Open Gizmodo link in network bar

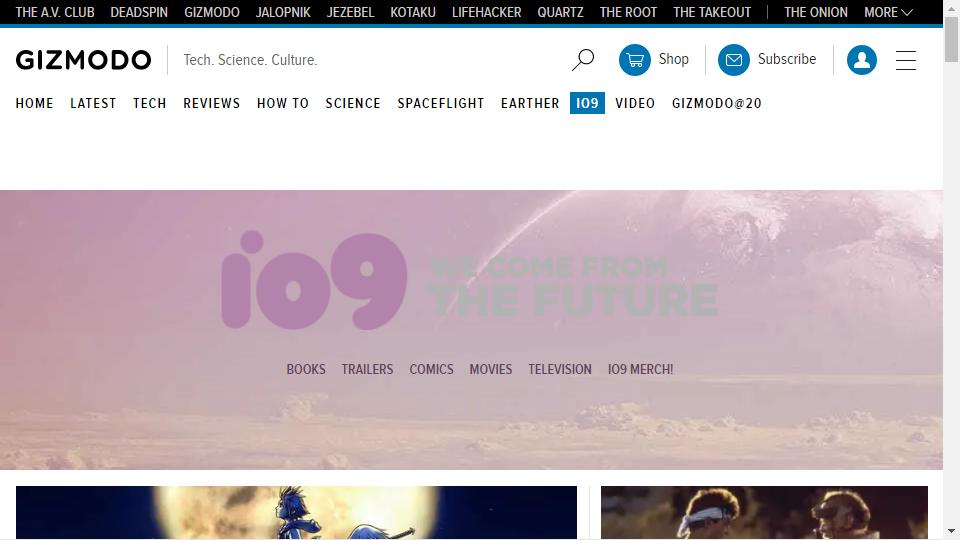pyautogui.click(x=212, y=12)
